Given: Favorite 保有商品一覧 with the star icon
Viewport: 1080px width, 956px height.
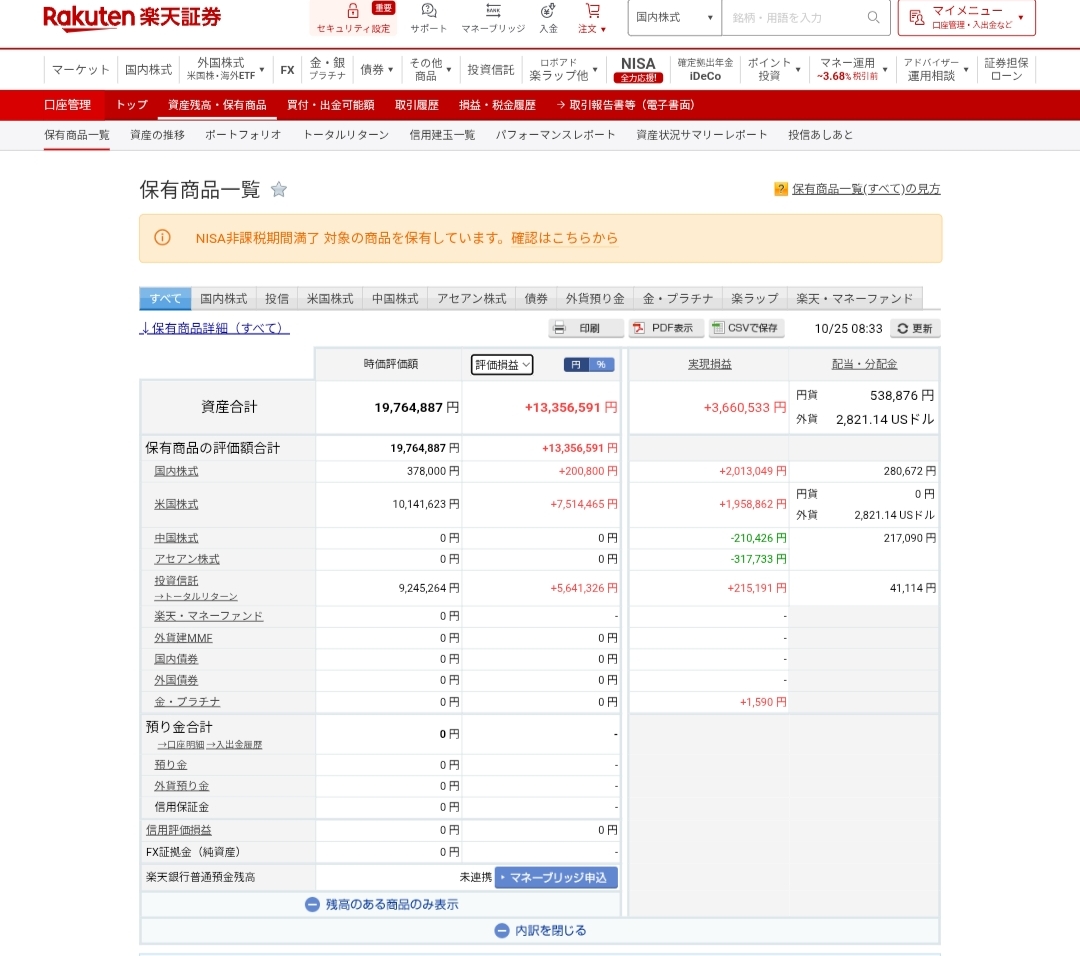Looking at the screenshot, I should pyautogui.click(x=279, y=188).
